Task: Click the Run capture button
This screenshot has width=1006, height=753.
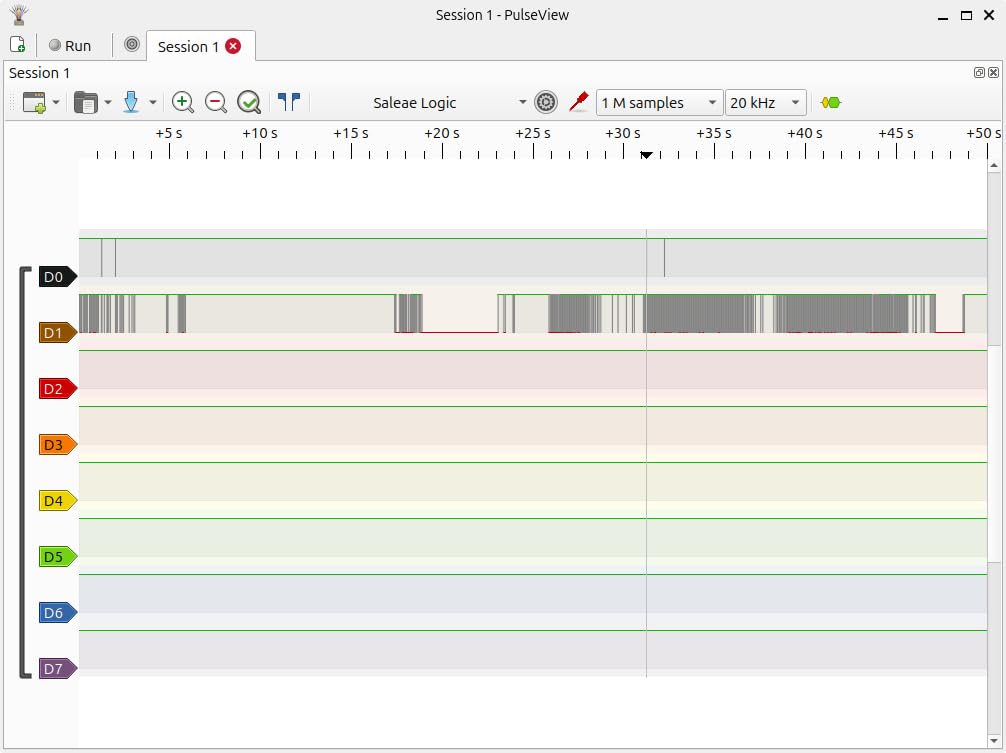Action: [x=71, y=46]
